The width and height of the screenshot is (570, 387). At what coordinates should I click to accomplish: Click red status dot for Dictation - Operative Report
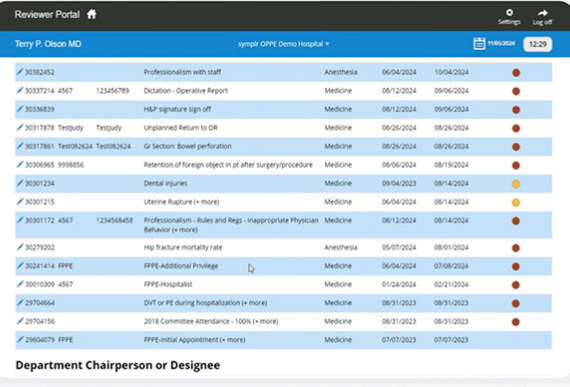(516, 91)
